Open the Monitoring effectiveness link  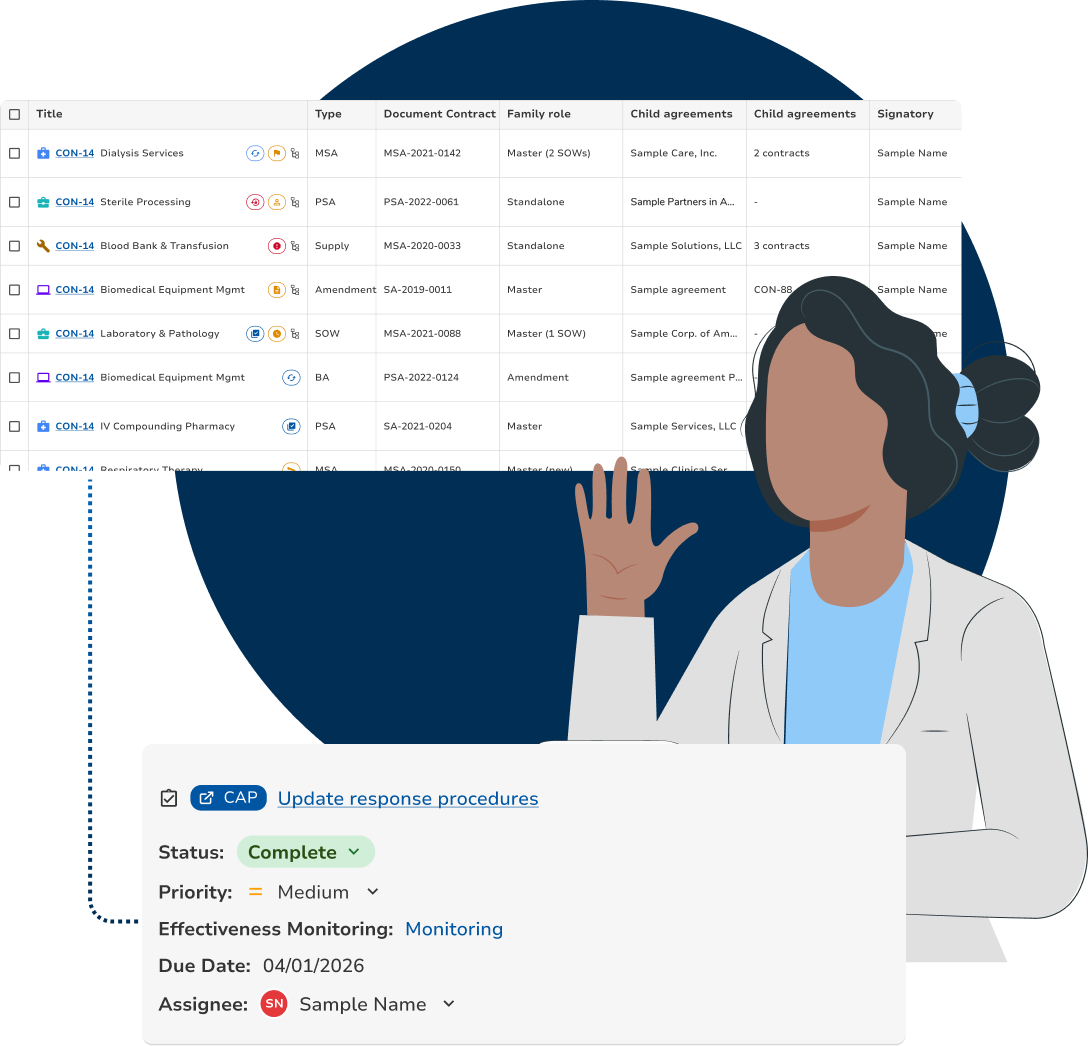tap(454, 929)
